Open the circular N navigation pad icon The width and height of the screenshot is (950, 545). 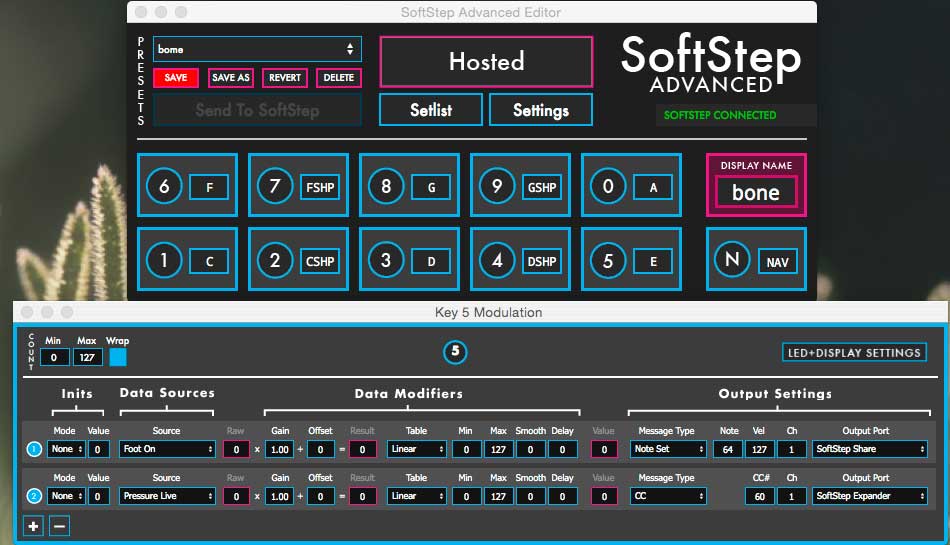point(732,261)
